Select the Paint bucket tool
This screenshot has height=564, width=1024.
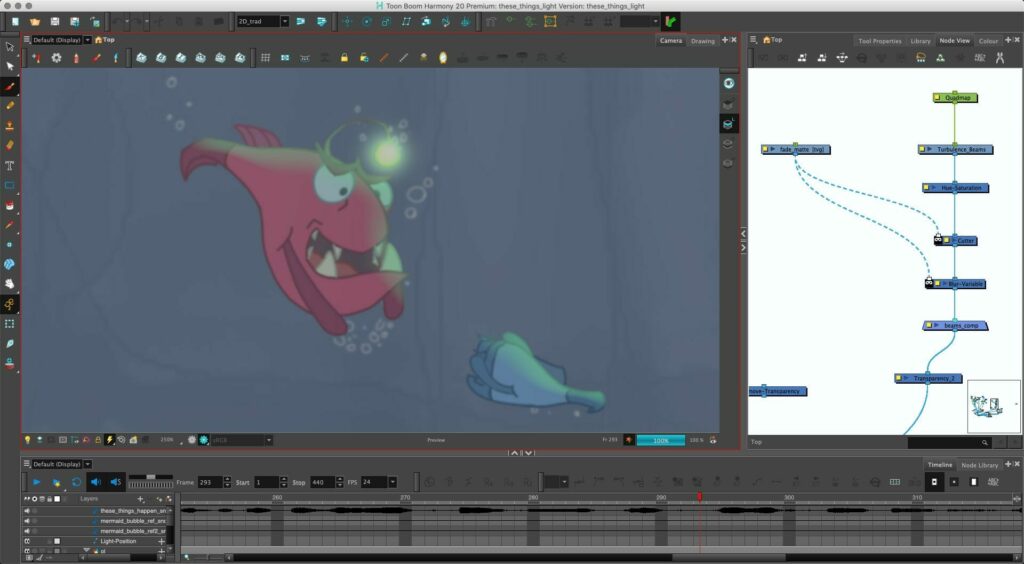tap(9, 205)
